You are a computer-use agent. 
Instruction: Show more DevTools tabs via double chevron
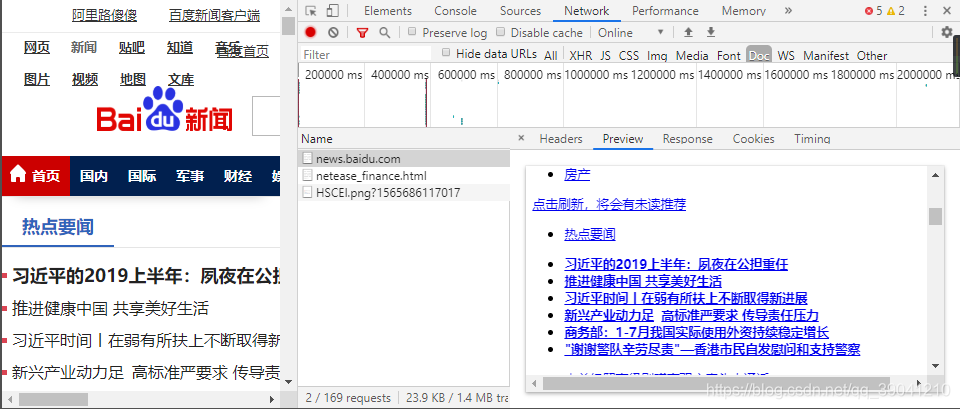788,11
